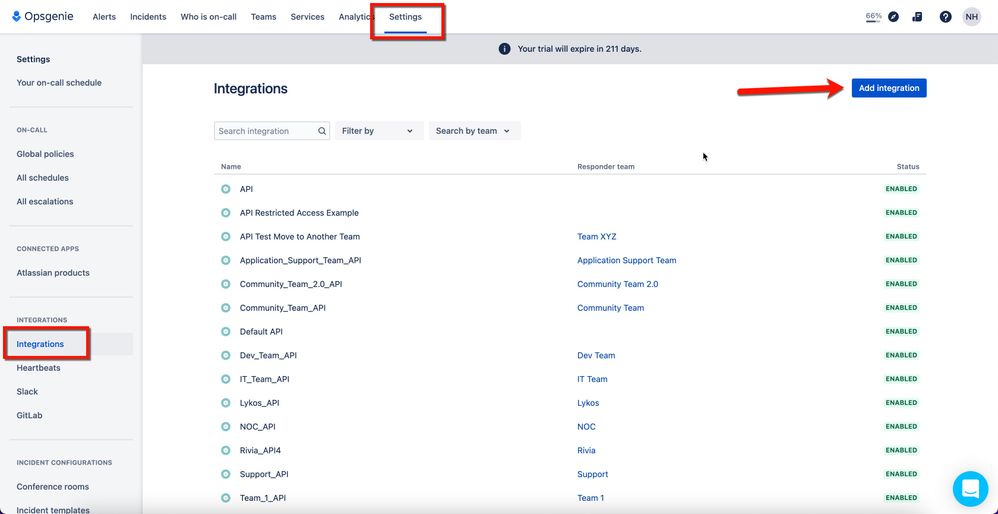This screenshot has height=514, width=998.
Task: Select the Settings tab
Action: (405, 17)
